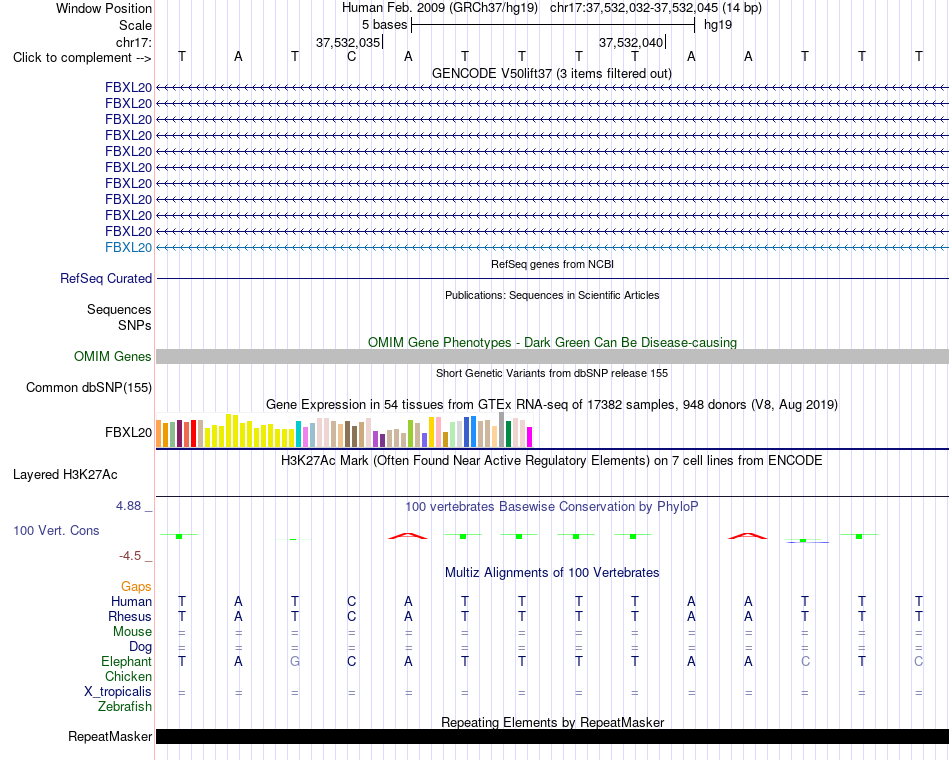Click the Elephant species row label
950x760 pixels.
tap(126, 661)
